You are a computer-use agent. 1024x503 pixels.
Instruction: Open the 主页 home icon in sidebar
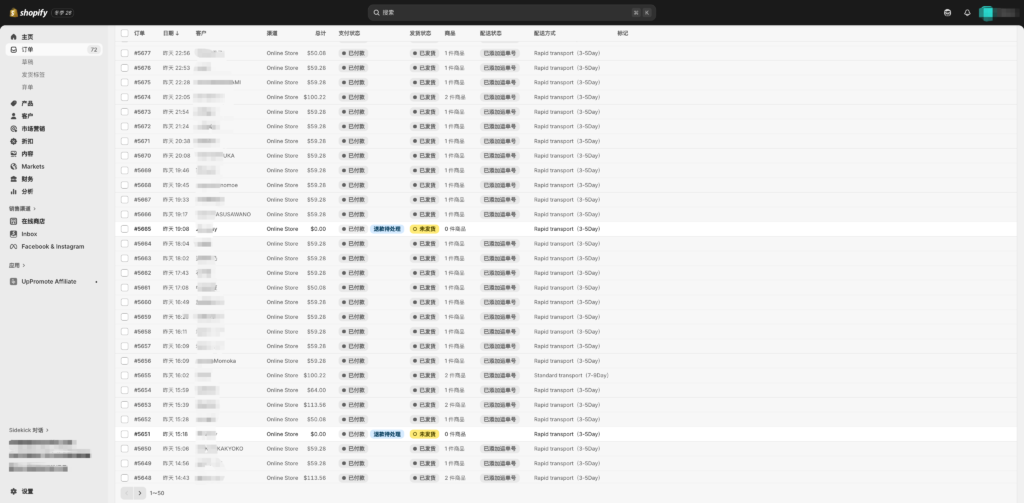[x=14, y=37]
